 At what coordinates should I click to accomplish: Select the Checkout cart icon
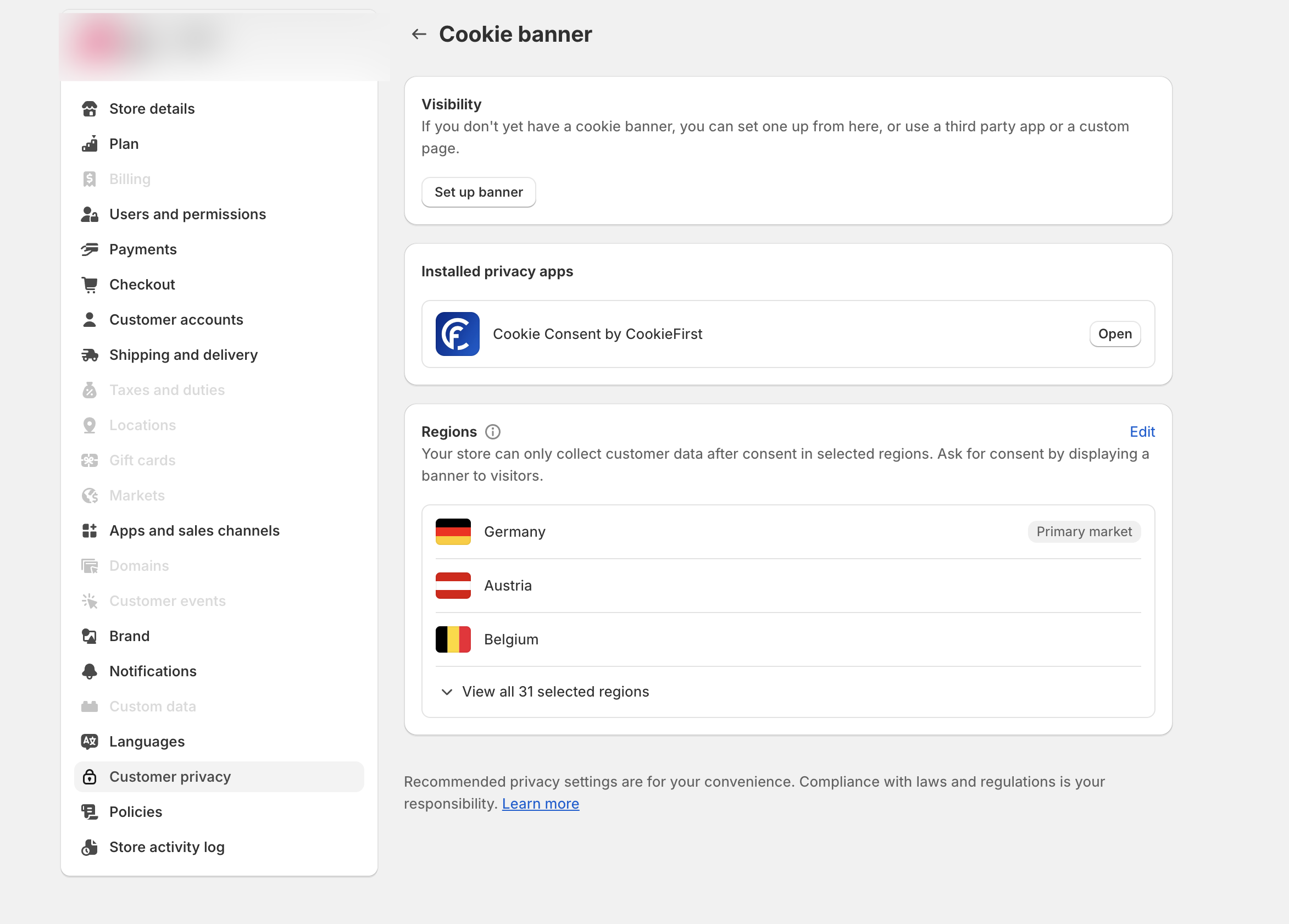90,284
